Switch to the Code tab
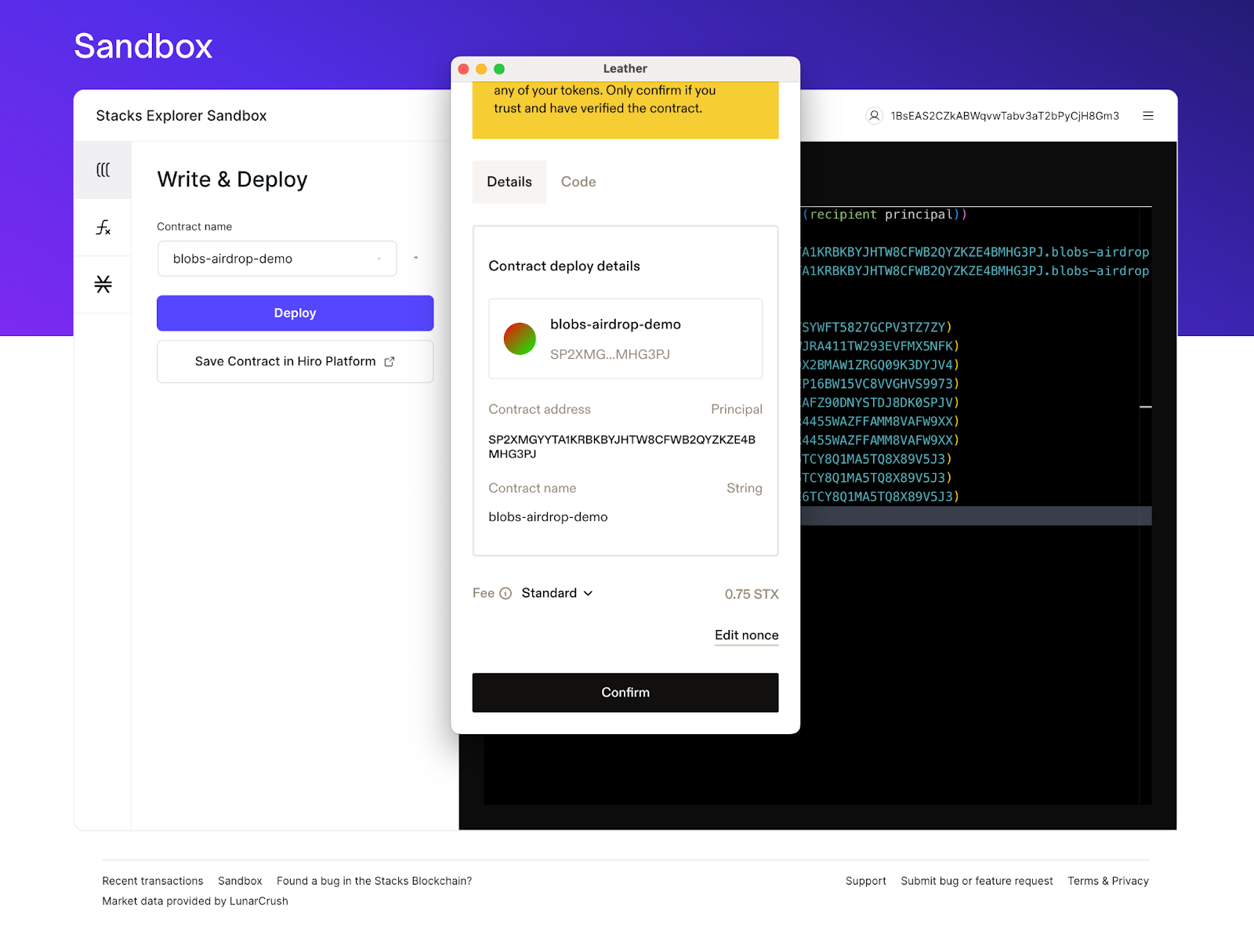1254x952 pixels. pos(578,182)
